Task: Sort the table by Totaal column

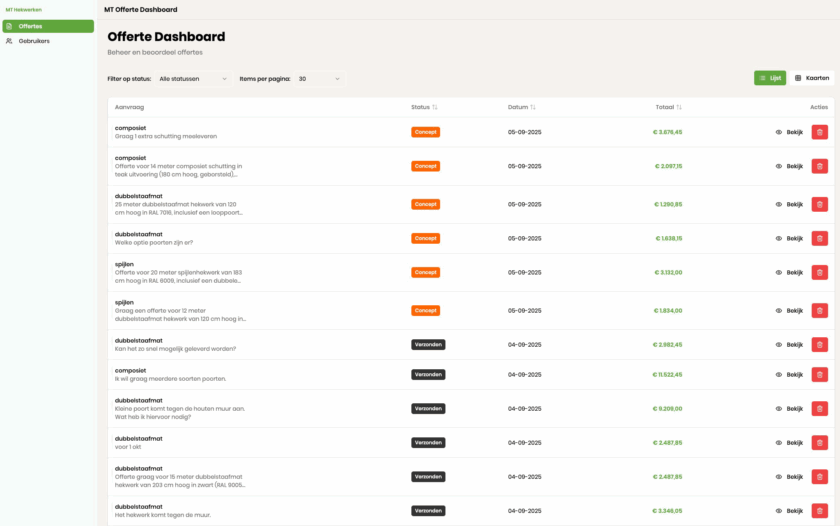Action: 669,107
